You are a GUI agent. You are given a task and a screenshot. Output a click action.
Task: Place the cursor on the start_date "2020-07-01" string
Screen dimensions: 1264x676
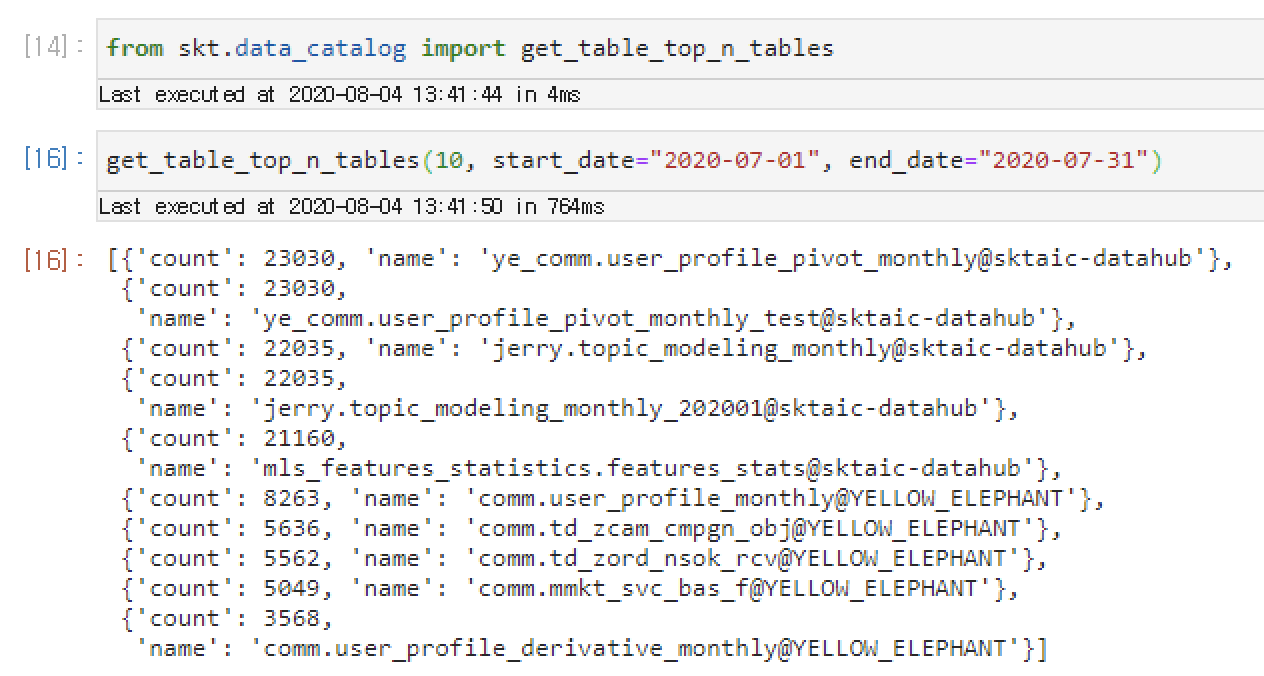pyautogui.click(x=734, y=160)
